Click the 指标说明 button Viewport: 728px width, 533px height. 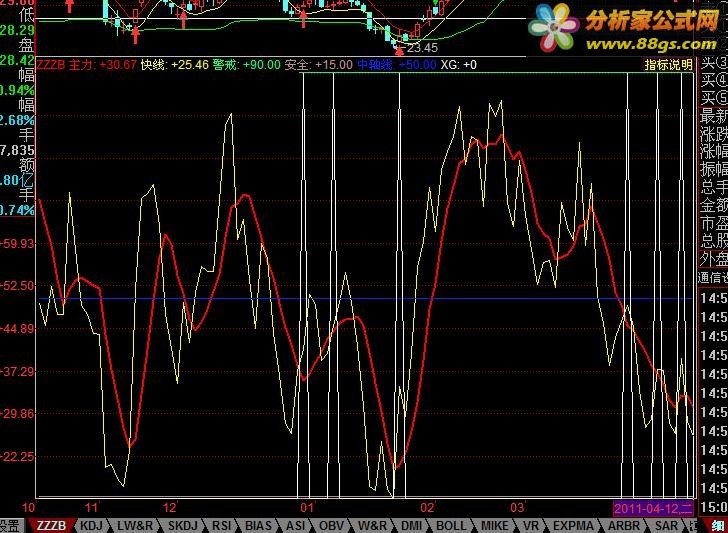[x=668, y=65]
